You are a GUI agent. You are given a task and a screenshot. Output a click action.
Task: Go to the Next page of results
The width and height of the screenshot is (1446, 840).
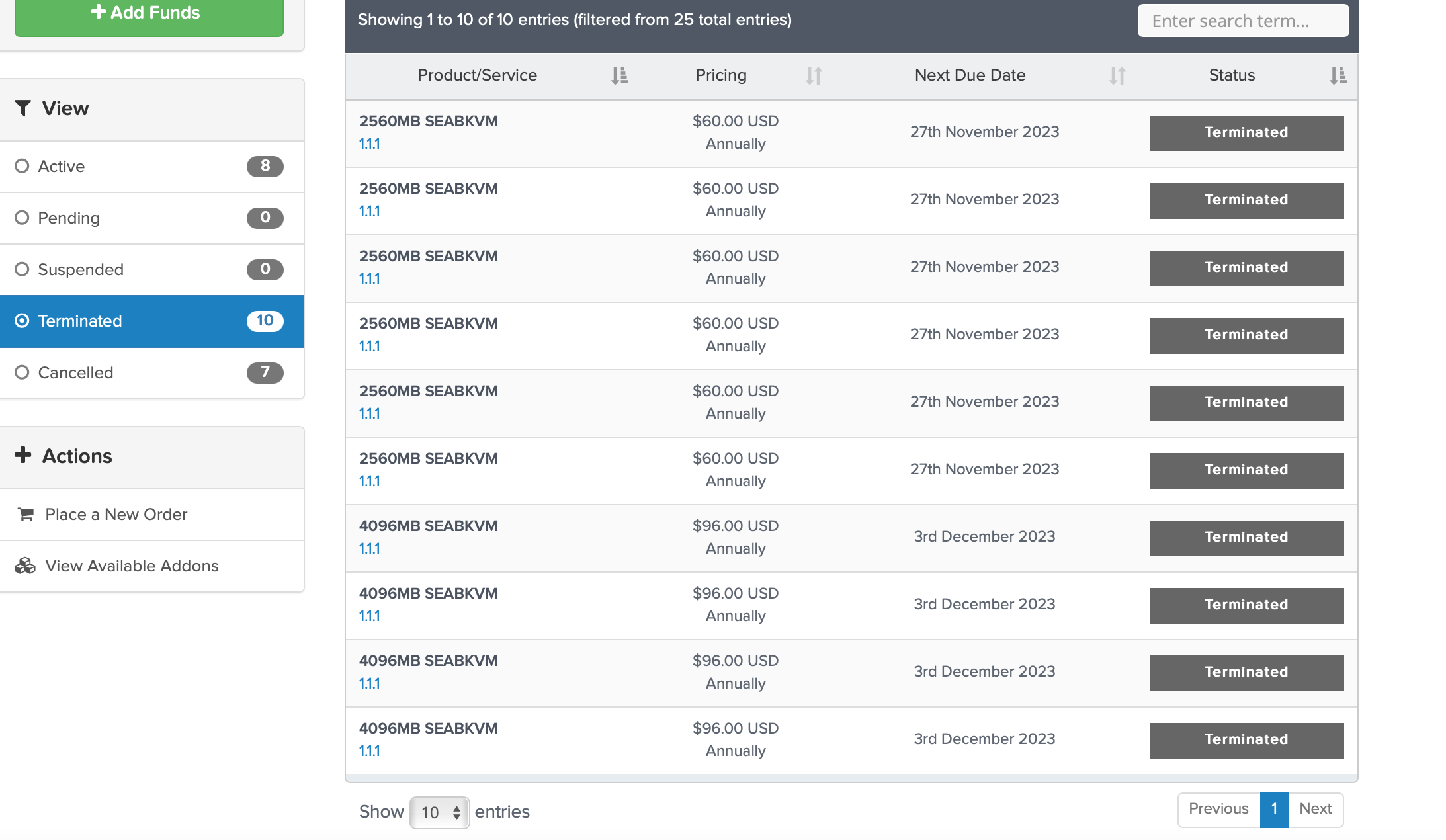tap(1315, 809)
